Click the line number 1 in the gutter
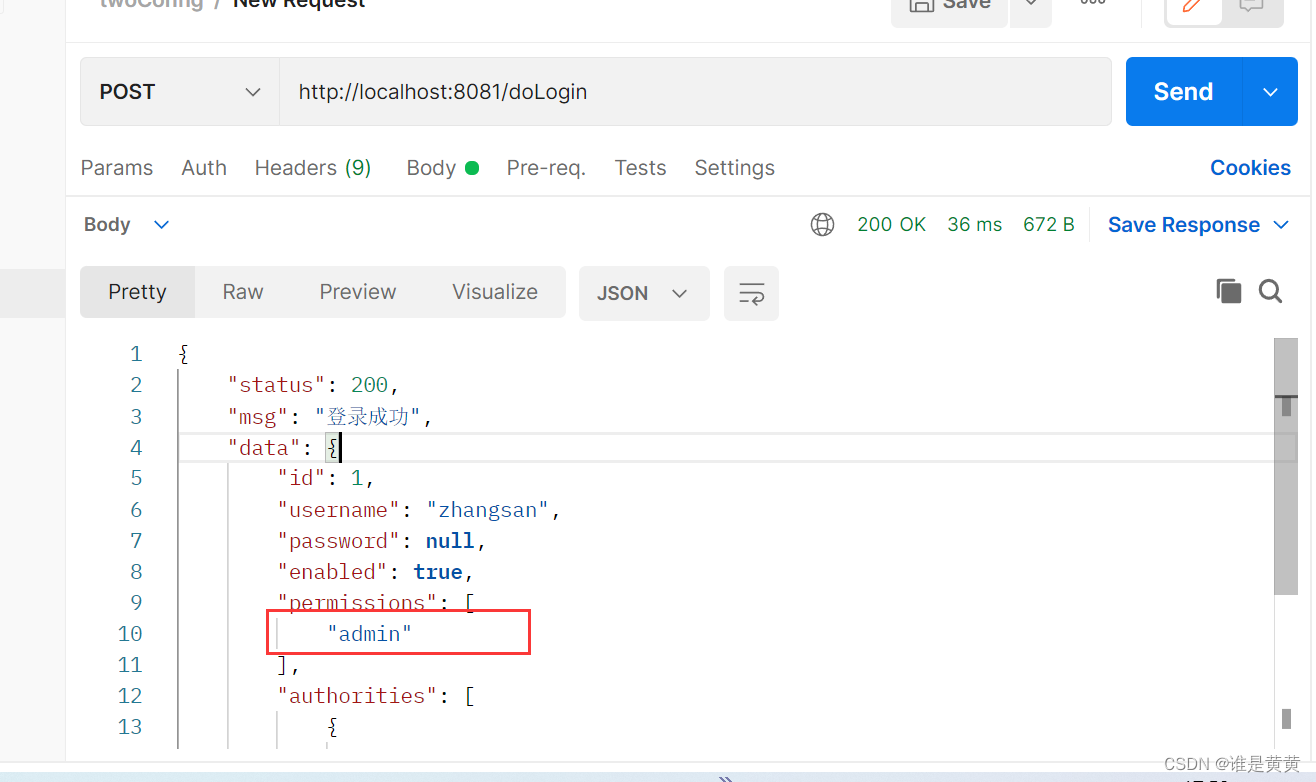1316x782 pixels. coord(136,354)
